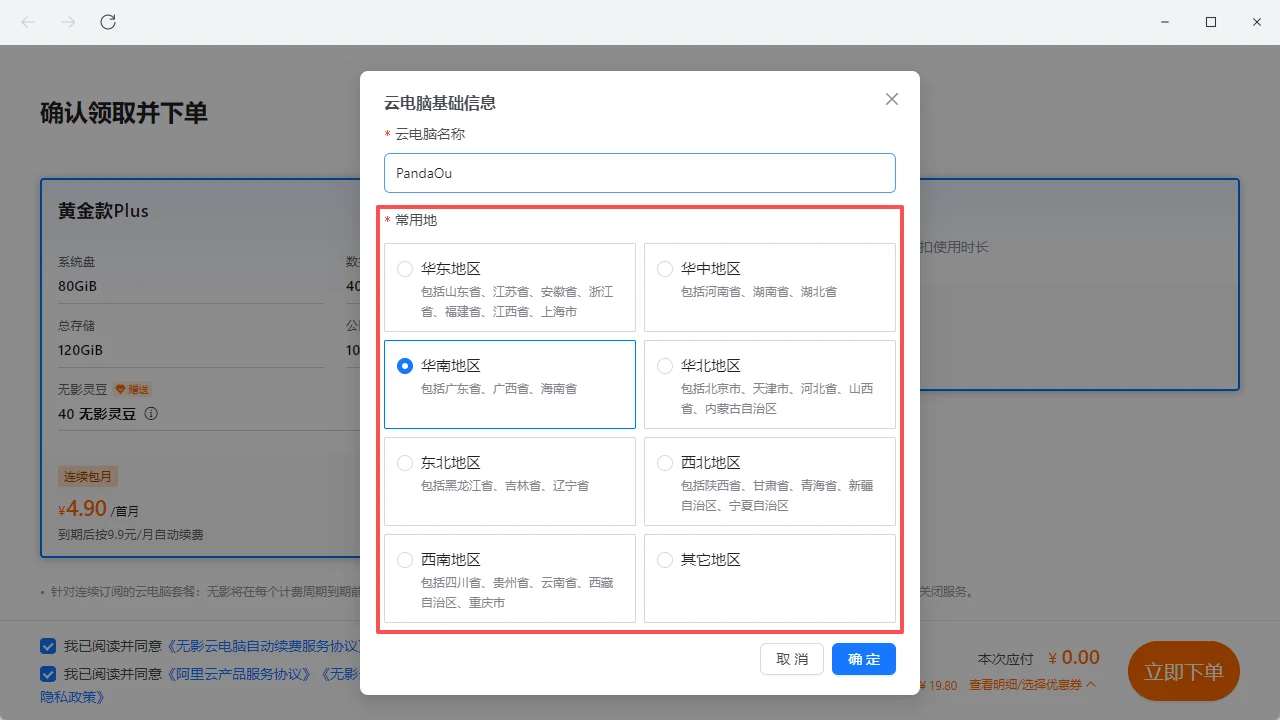Click the 确认领取并下单 page heading
The width and height of the screenshot is (1280, 720).
click(x=124, y=112)
